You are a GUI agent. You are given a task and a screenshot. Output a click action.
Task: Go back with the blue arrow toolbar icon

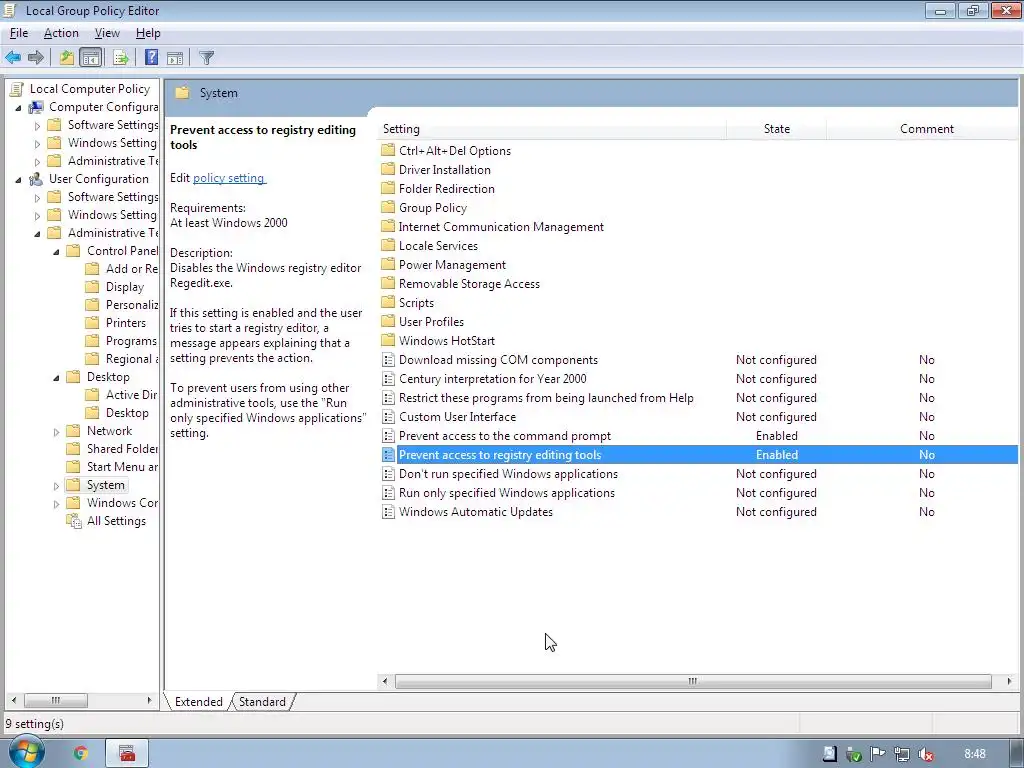tap(13, 57)
